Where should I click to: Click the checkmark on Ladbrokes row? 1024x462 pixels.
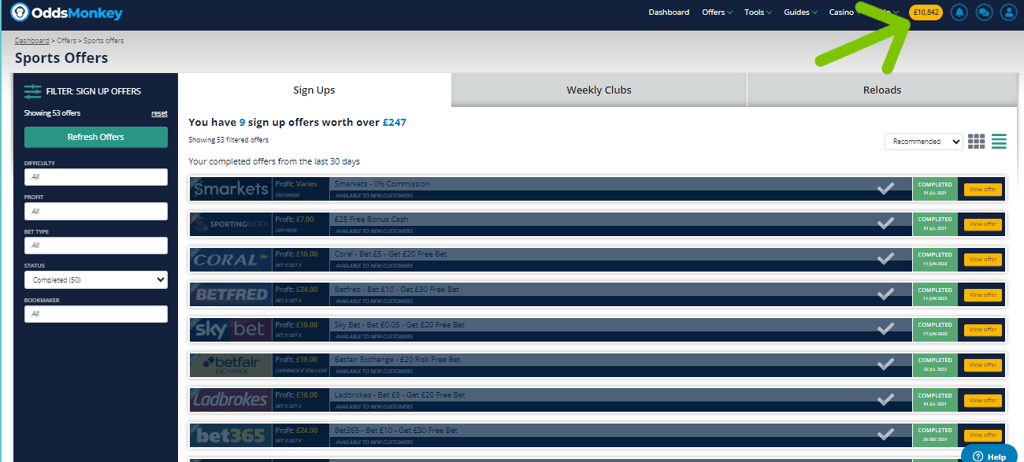[886, 399]
